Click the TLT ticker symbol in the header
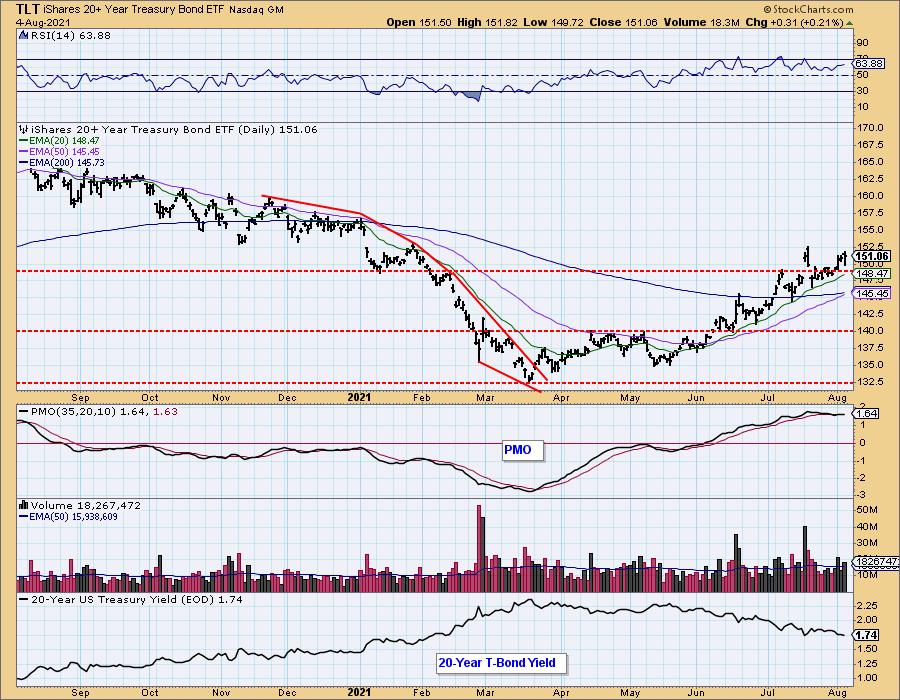Viewport: 900px width, 700px height. click(x=28, y=9)
